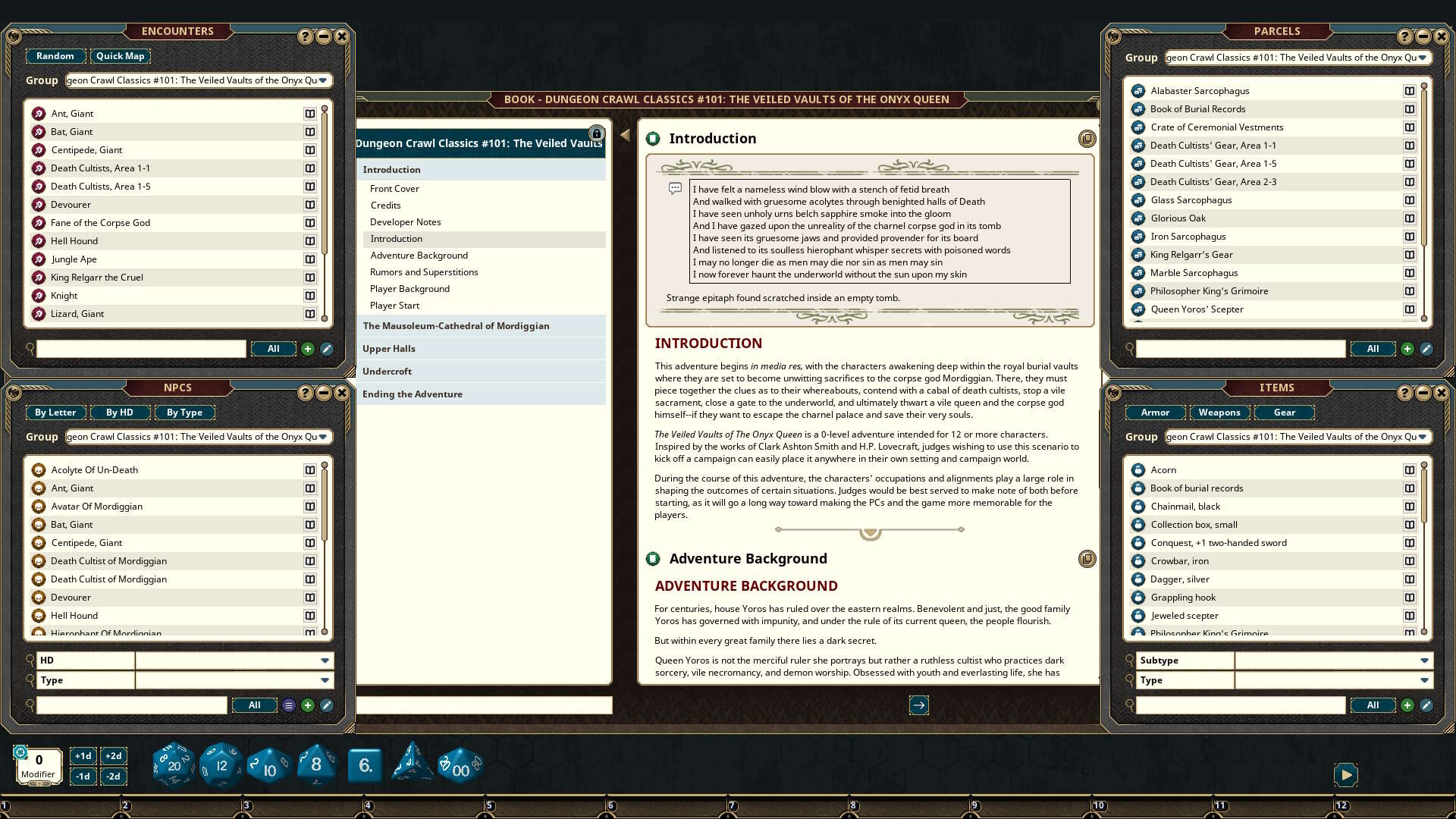Click the speech bubble icon beside the epitaph verse

pyautogui.click(x=674, y=189)
